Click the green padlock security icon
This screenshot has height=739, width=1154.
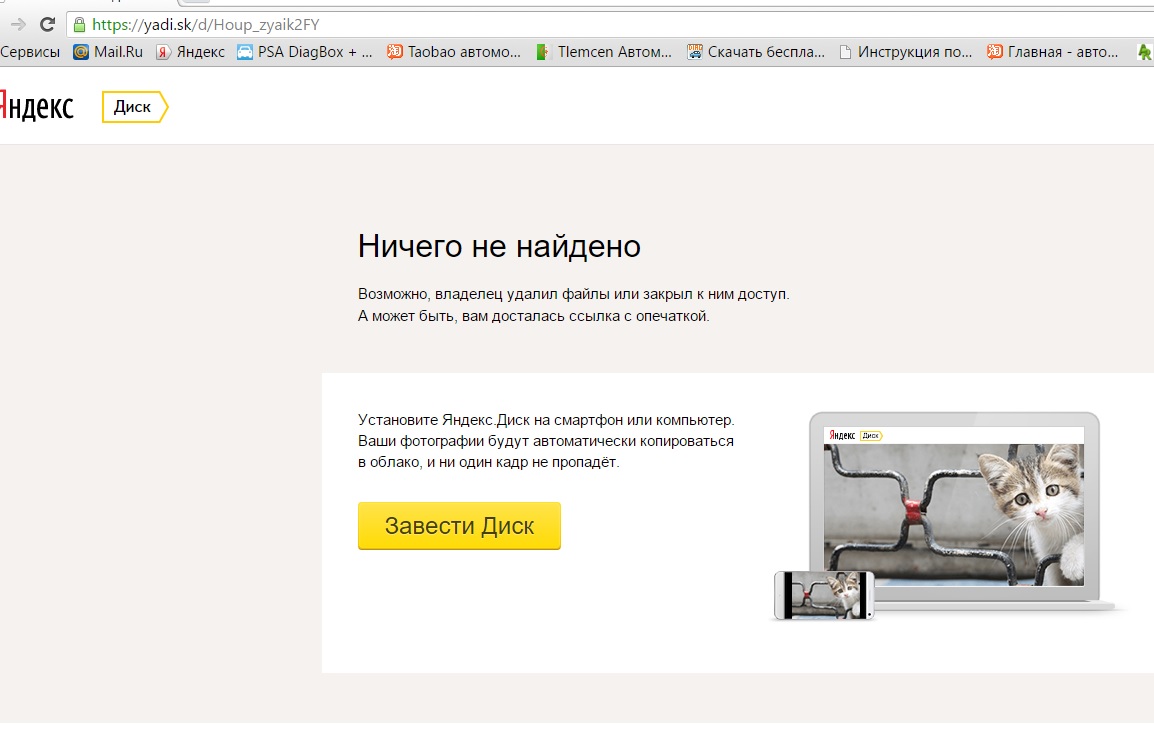(79, 25)
